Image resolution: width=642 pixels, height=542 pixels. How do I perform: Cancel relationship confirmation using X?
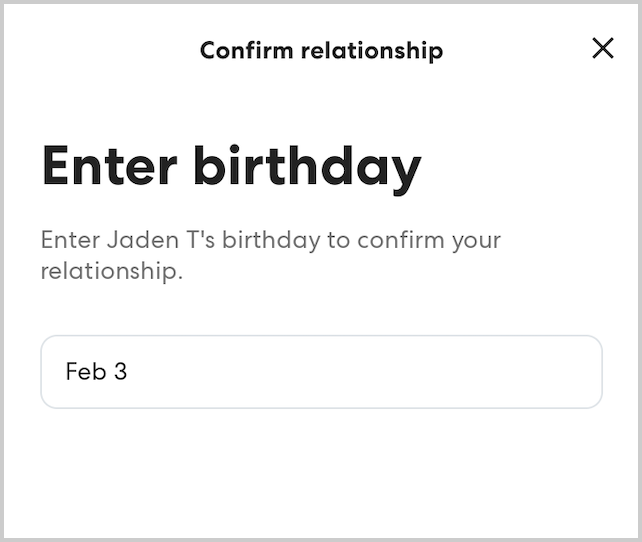pyautogui.click(x=603, y=48)
